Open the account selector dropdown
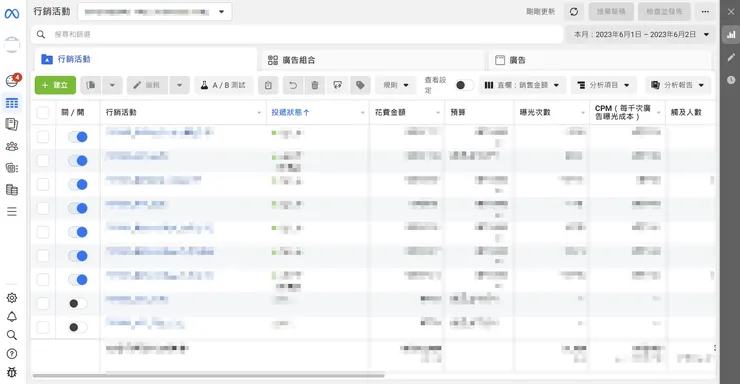Viewport: 740px width, 384px height. point(155,12)
